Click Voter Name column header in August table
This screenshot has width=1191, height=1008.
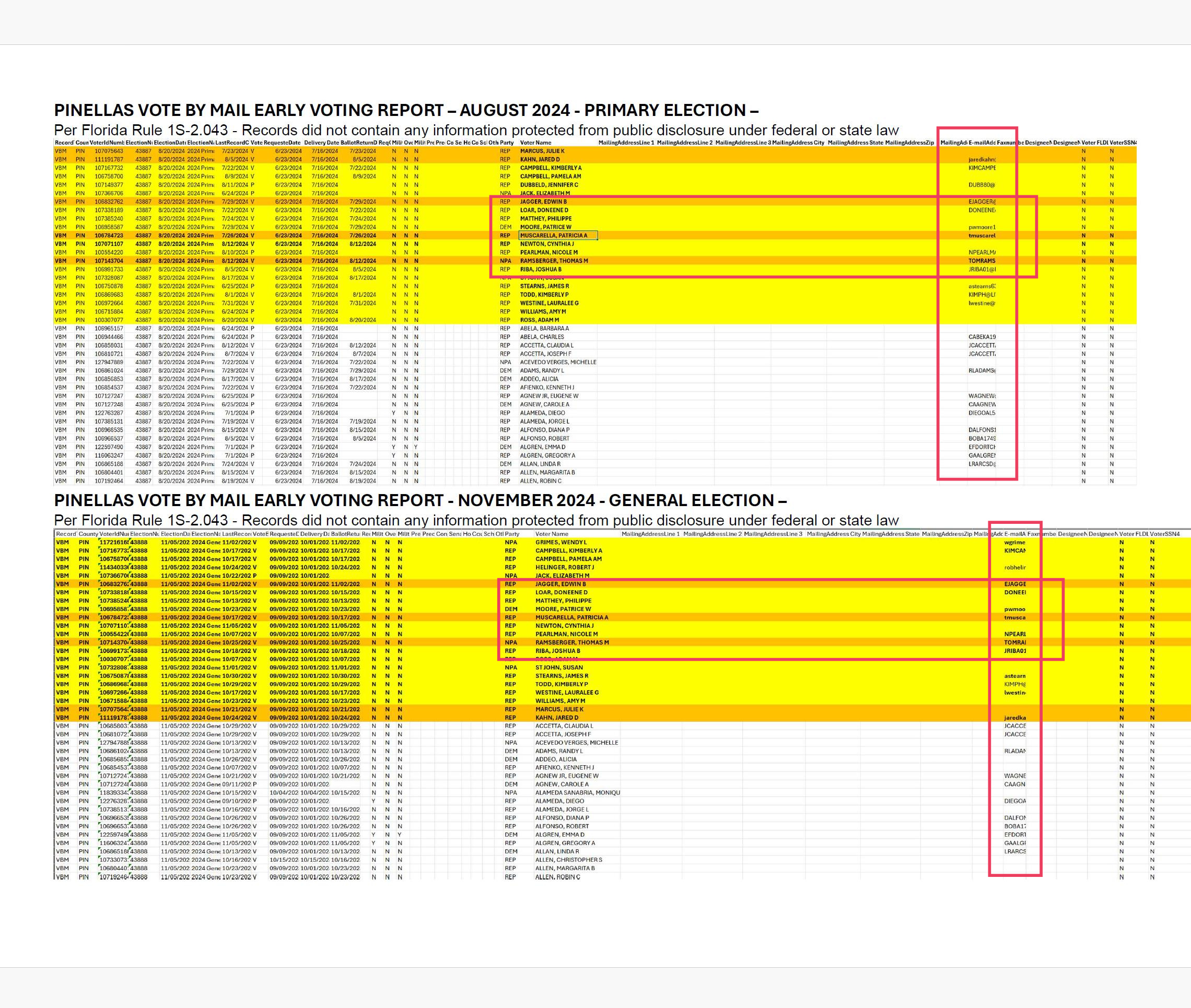[535, 143]
